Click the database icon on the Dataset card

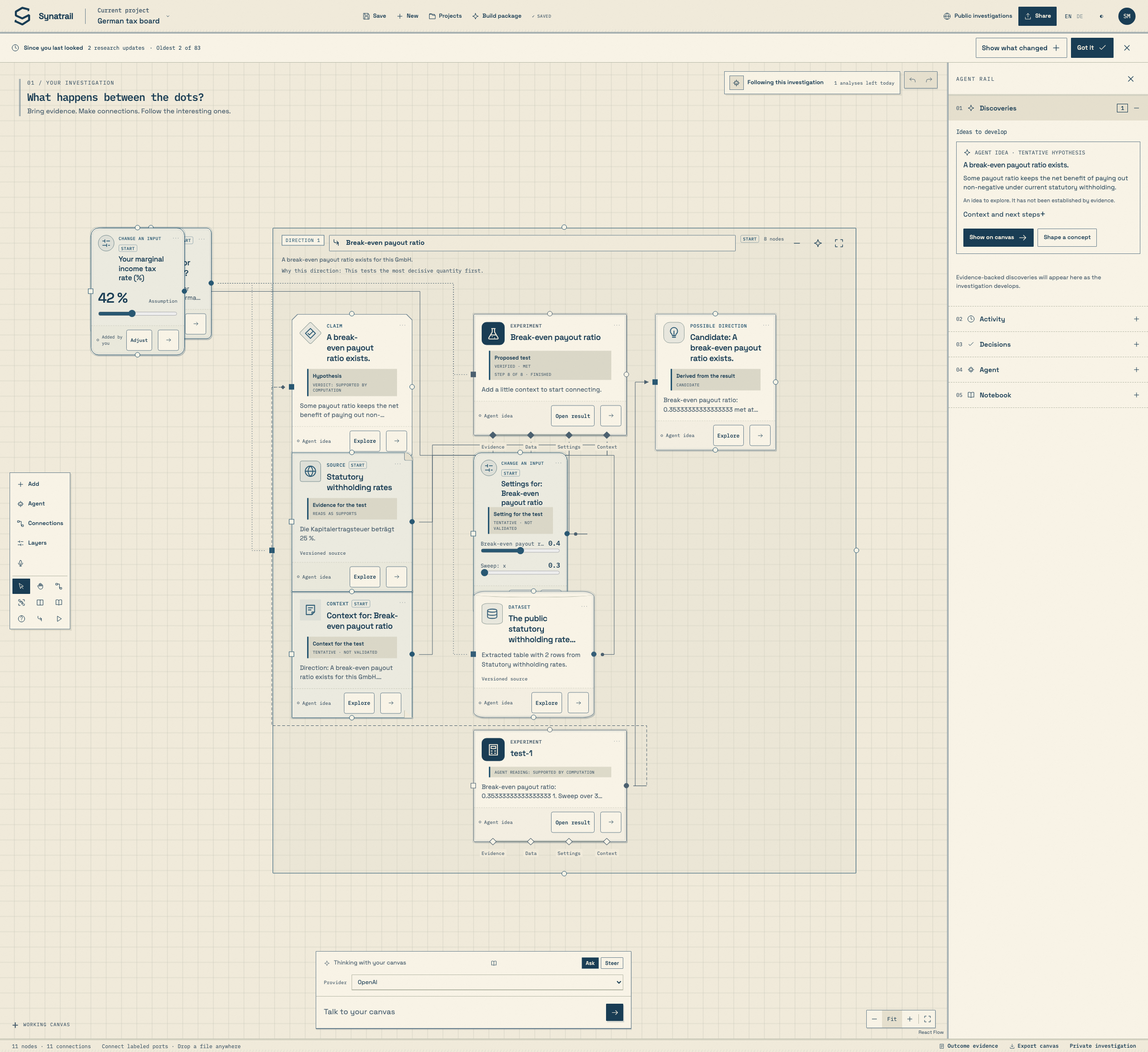pyautogui.click(x=492, y=614)
